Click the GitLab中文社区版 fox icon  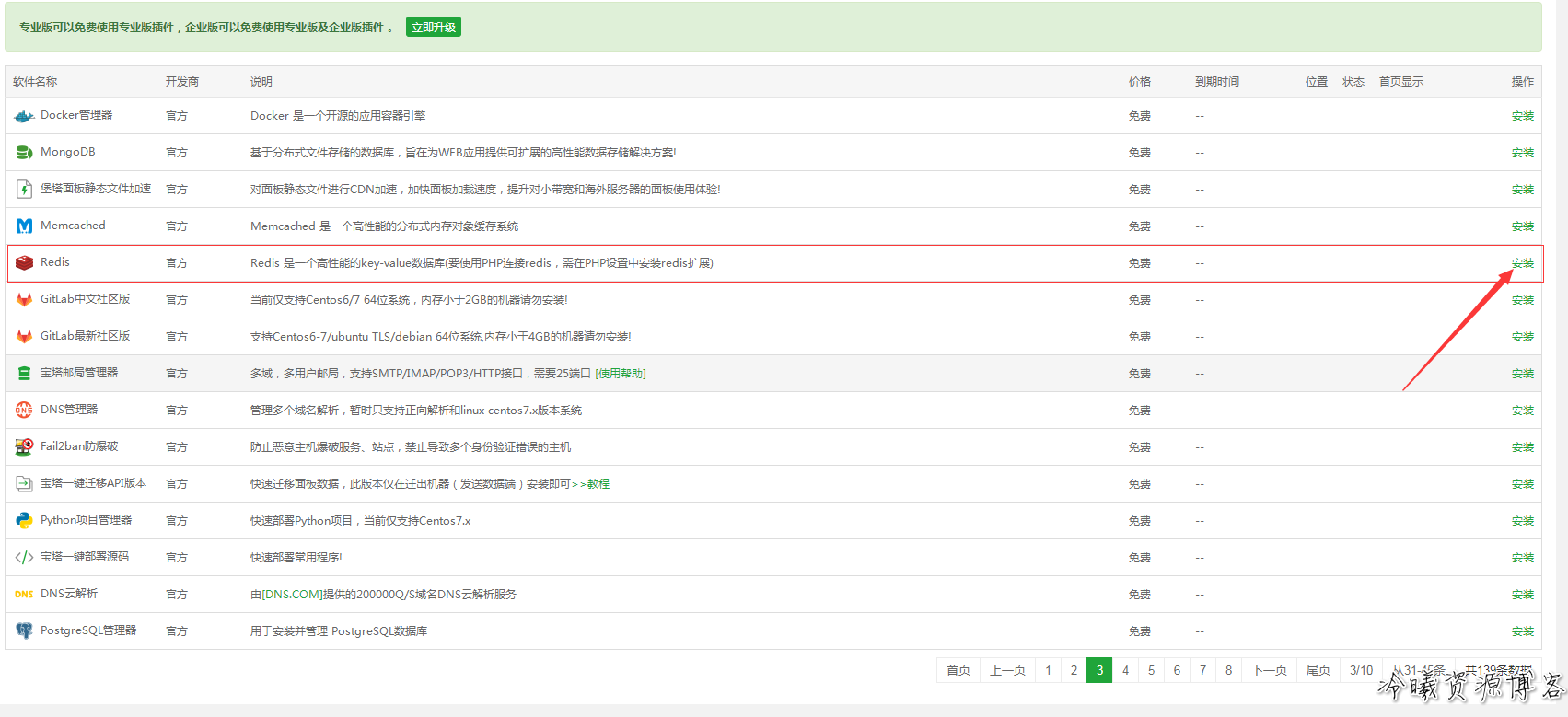tap(24, 300)
